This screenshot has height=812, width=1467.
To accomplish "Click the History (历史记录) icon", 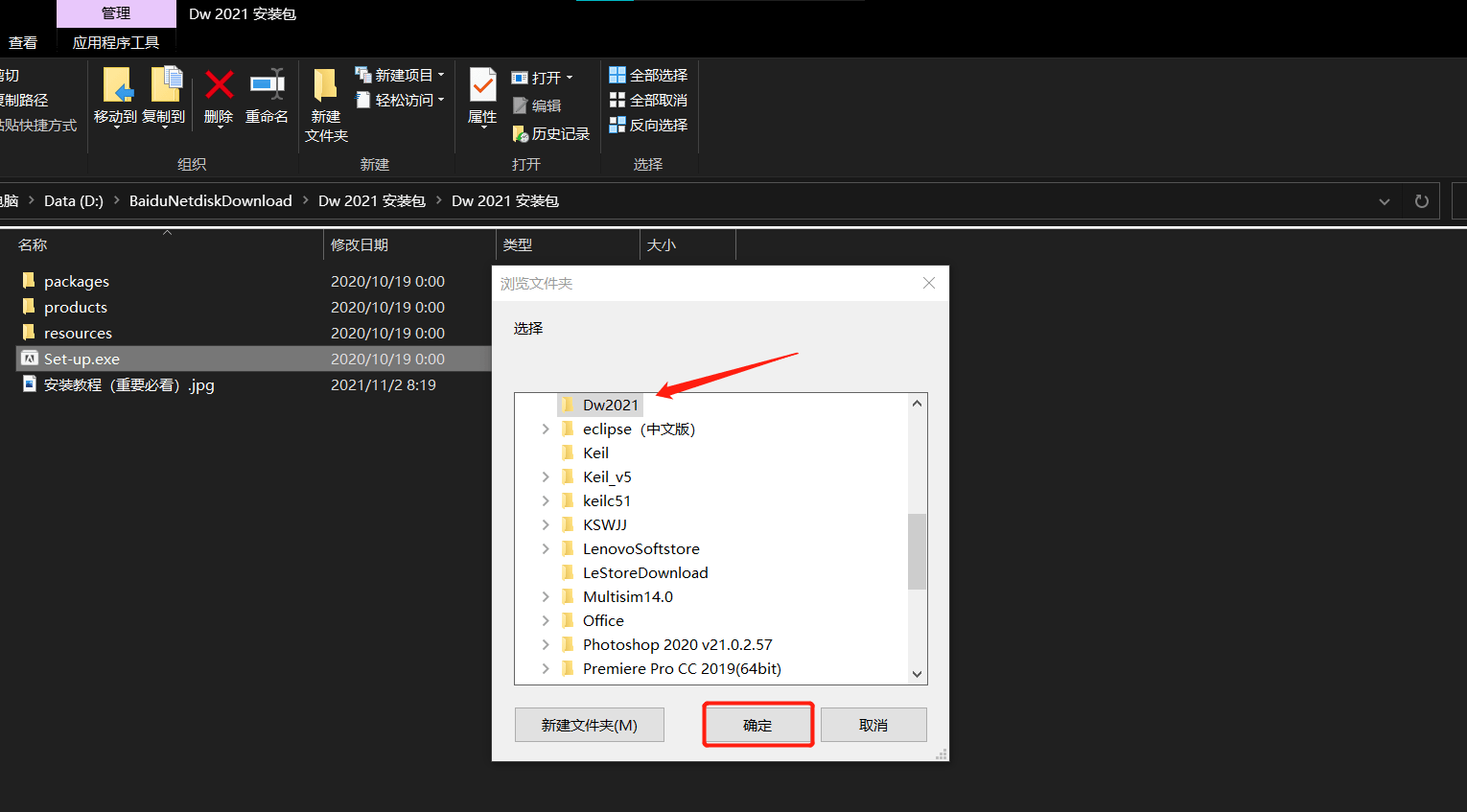I will pos(521,133).
